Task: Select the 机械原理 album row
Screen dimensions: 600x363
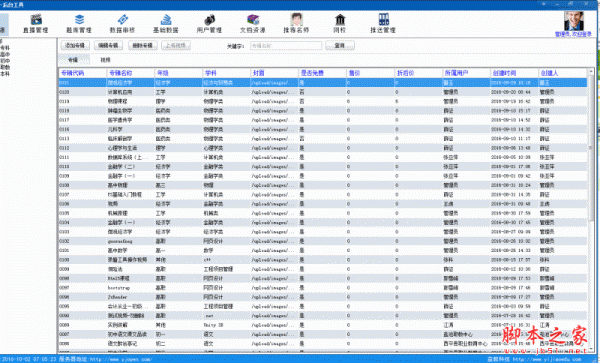Action: coord(323,213)
